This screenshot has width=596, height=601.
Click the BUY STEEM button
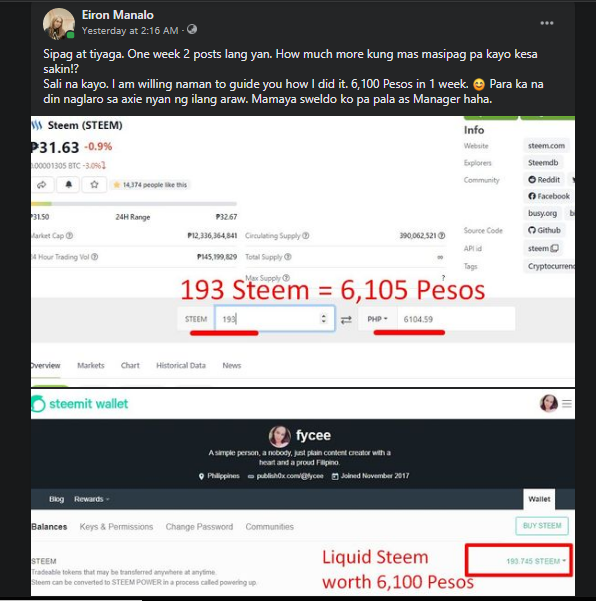point(542,526)
